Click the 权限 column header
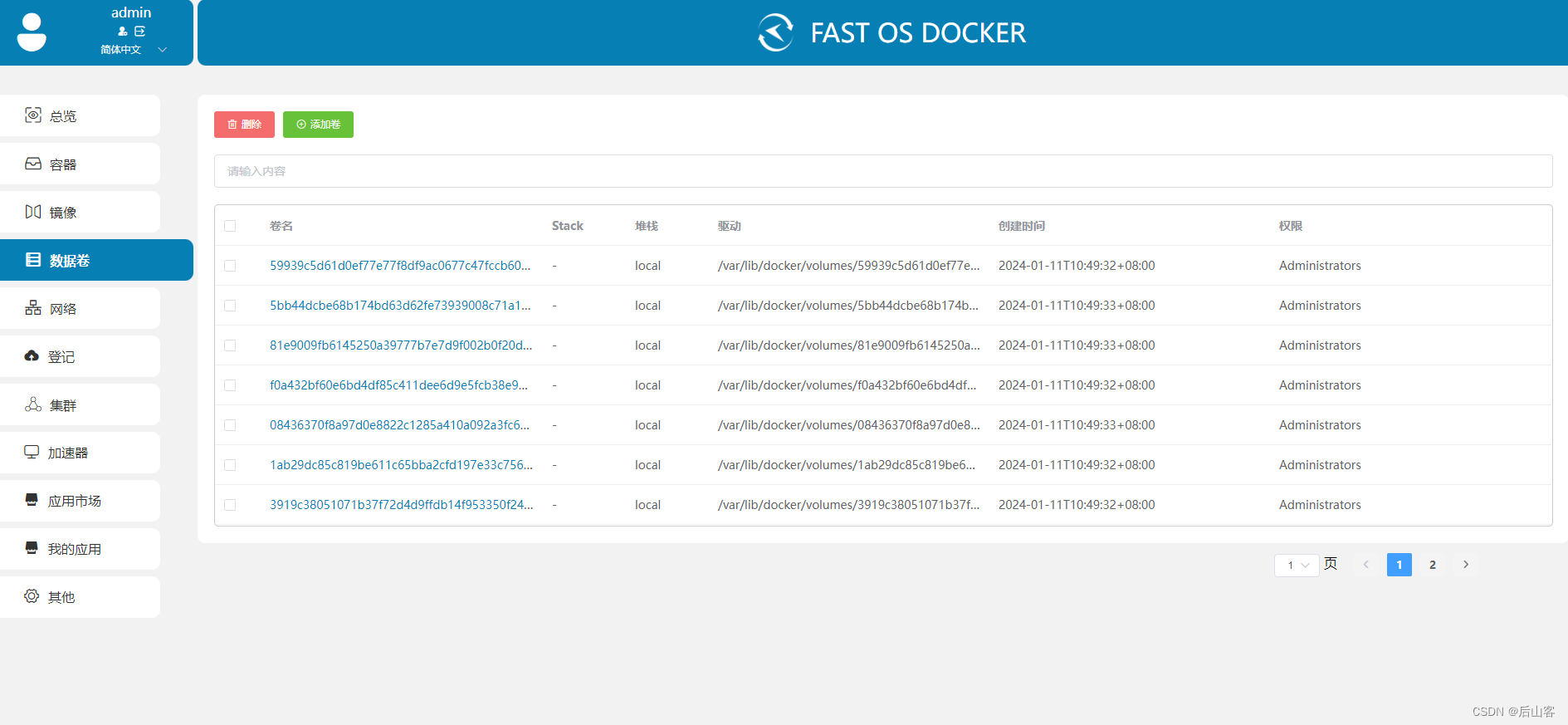The width and height of the screenshot is (1568, 725). tap(1291, 226)
